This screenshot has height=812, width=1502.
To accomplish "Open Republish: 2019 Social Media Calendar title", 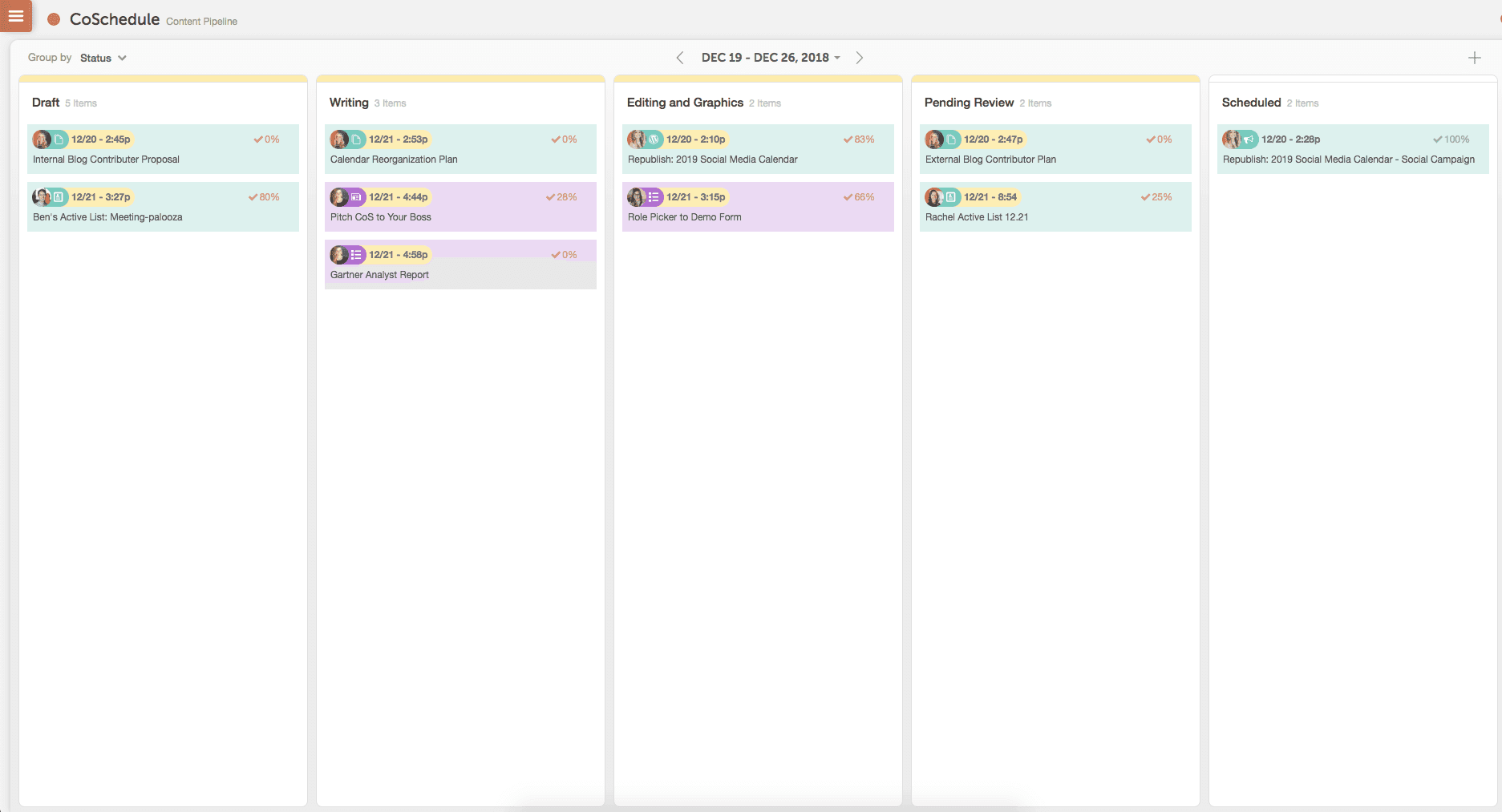I will [713, 160].
